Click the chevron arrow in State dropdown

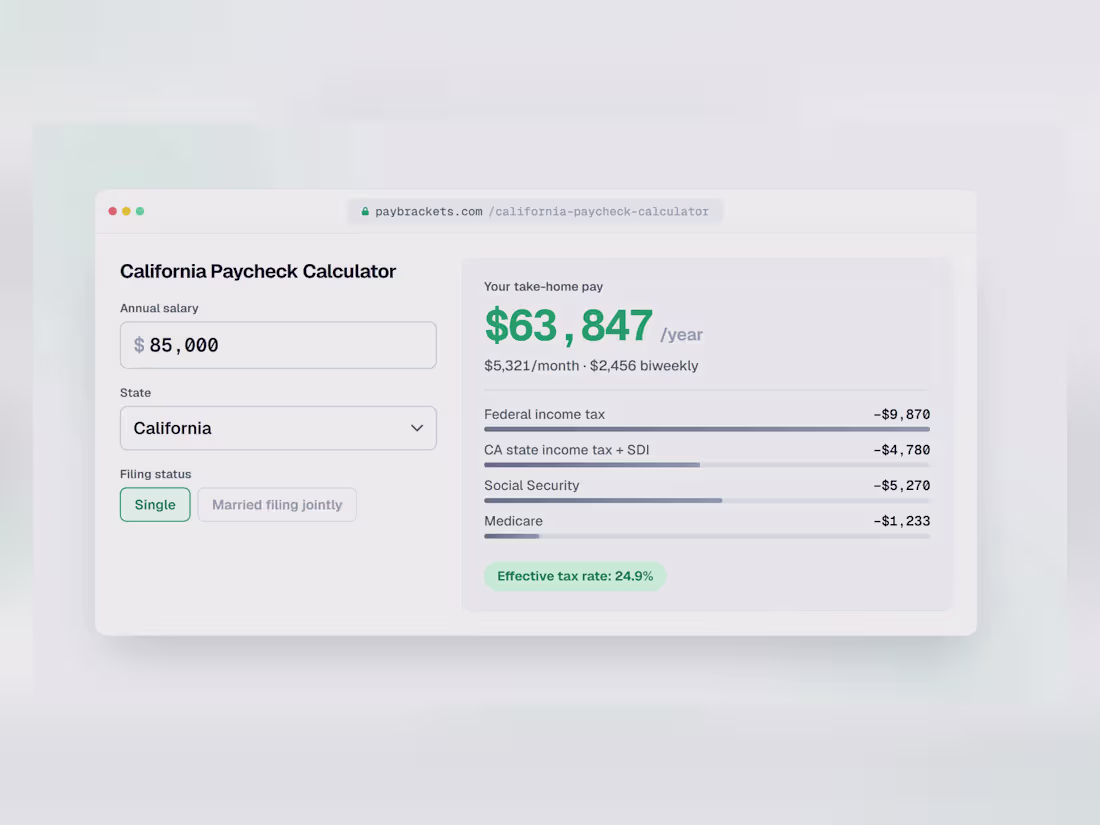(x=417, y=428)
